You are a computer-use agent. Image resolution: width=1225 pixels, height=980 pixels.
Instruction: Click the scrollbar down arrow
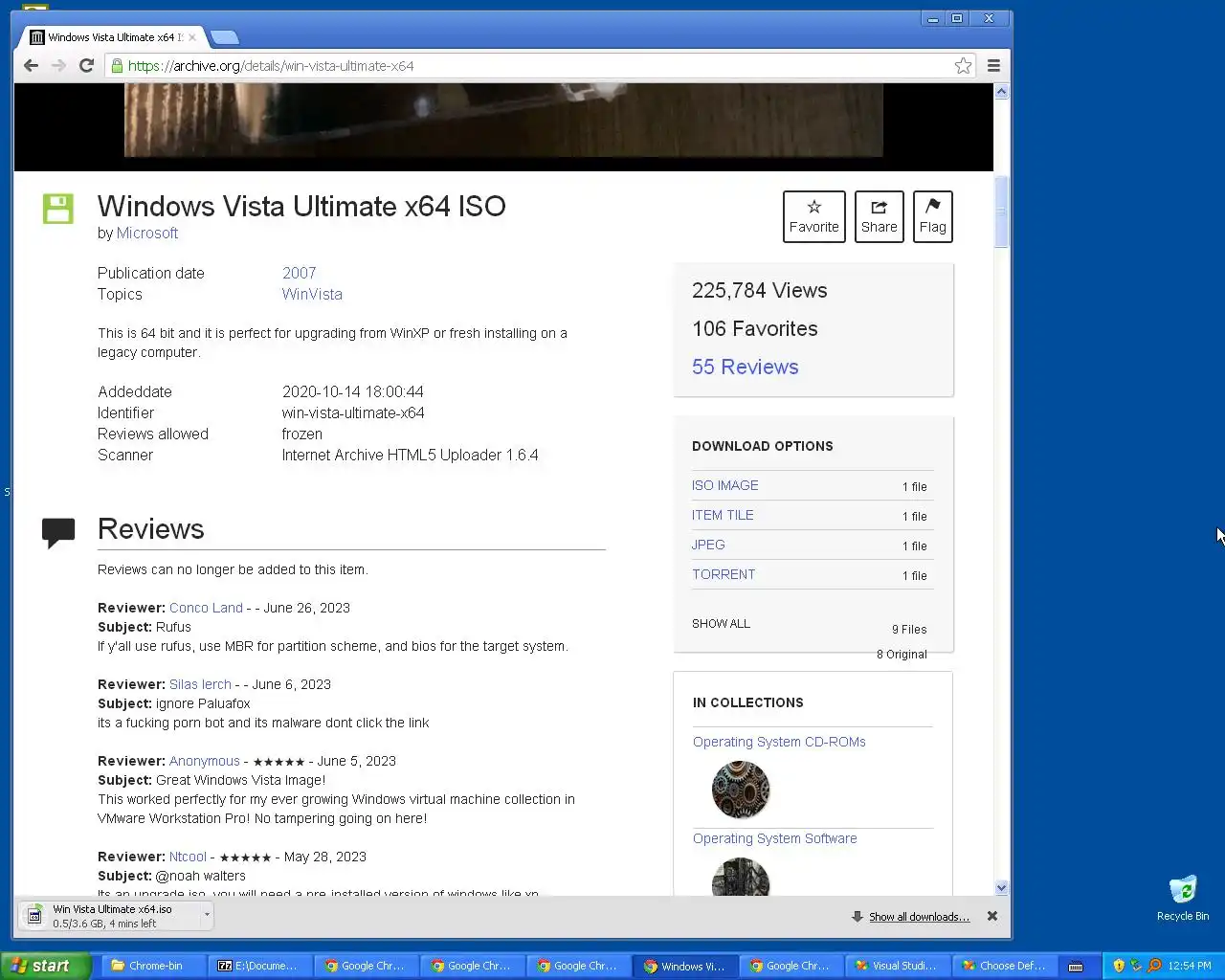(x=1001, y=888)
